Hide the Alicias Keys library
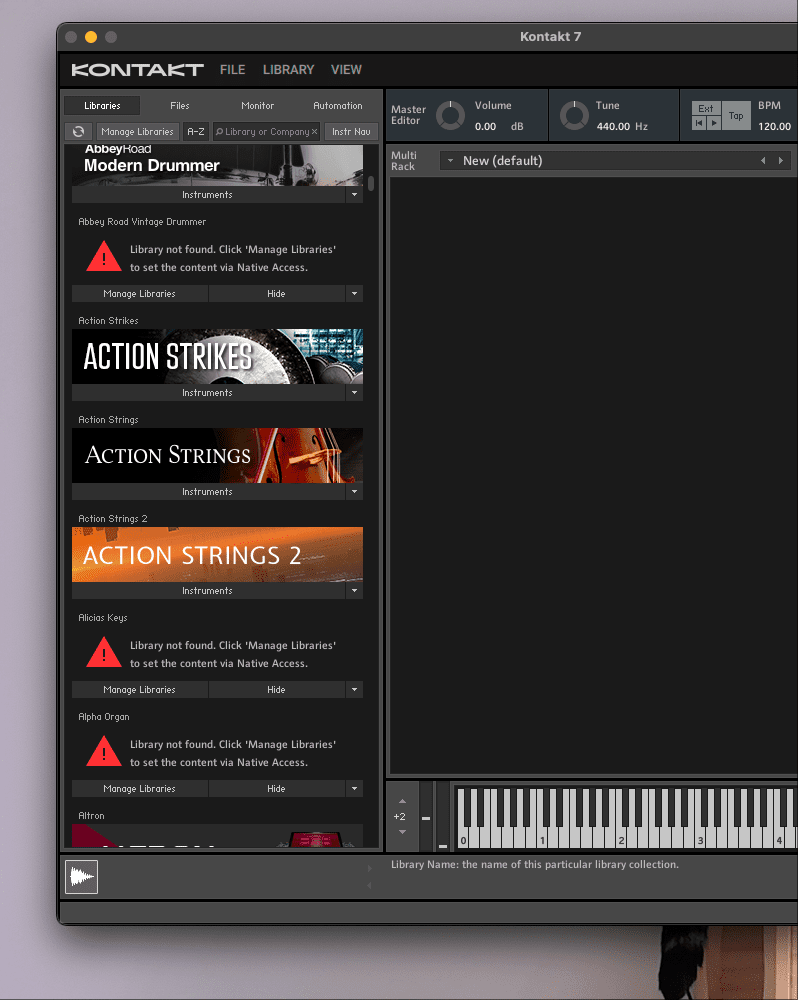 [276, 689]
